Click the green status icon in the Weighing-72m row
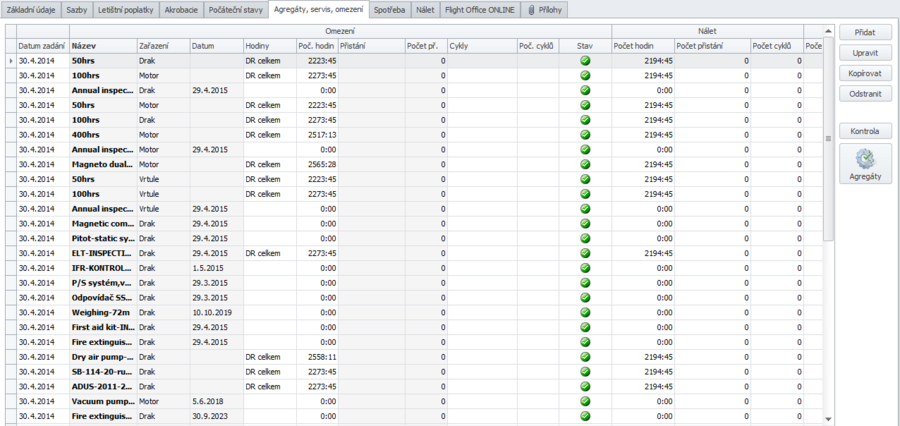Screen dimensions: 900x426 pyautogui.click(x=585, y=312)
